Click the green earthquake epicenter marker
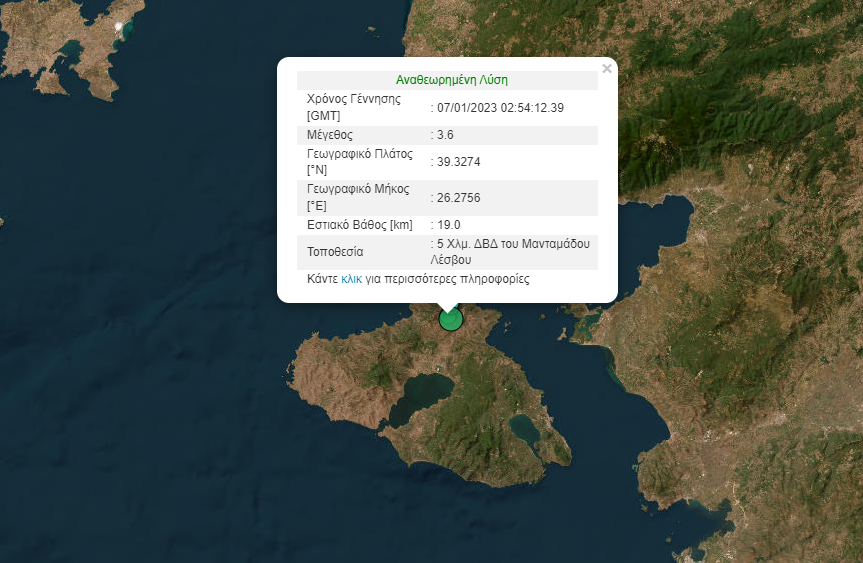 click(451, 320)
